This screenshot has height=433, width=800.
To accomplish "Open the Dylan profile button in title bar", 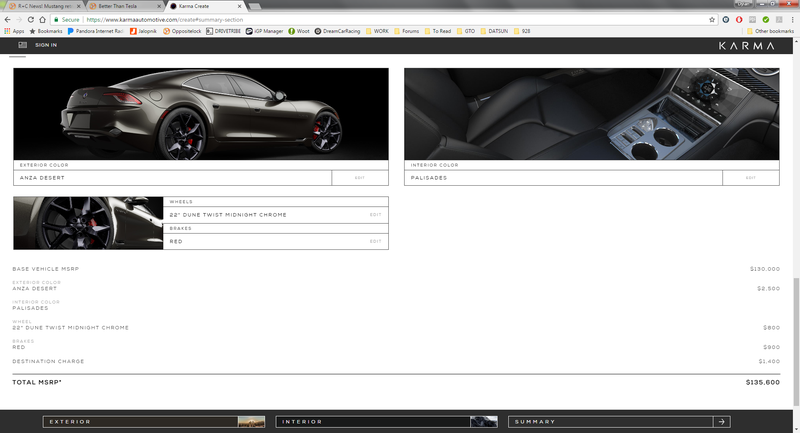I will (x=743, y=4).
